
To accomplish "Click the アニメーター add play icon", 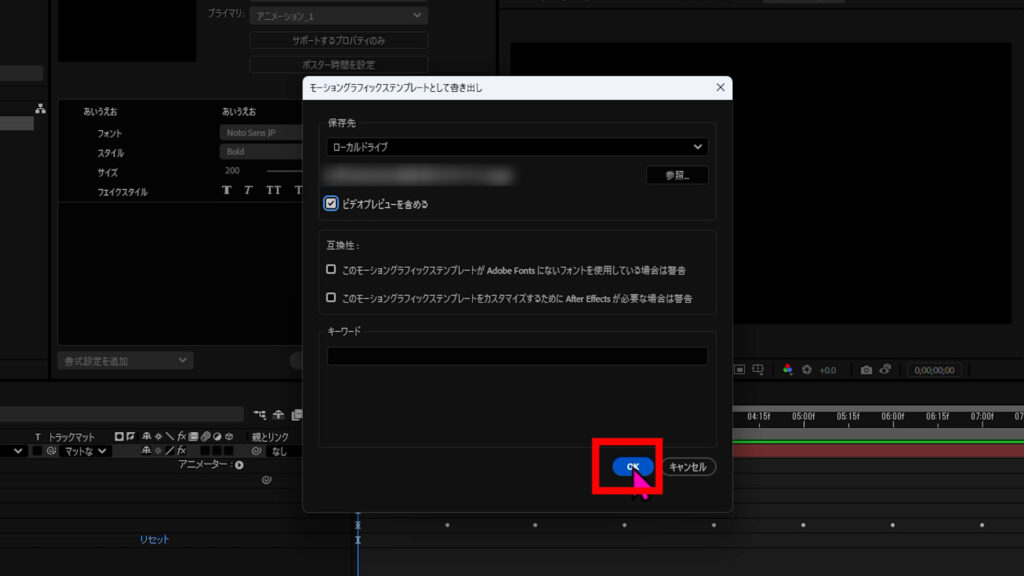I will [x=239, y=465].
